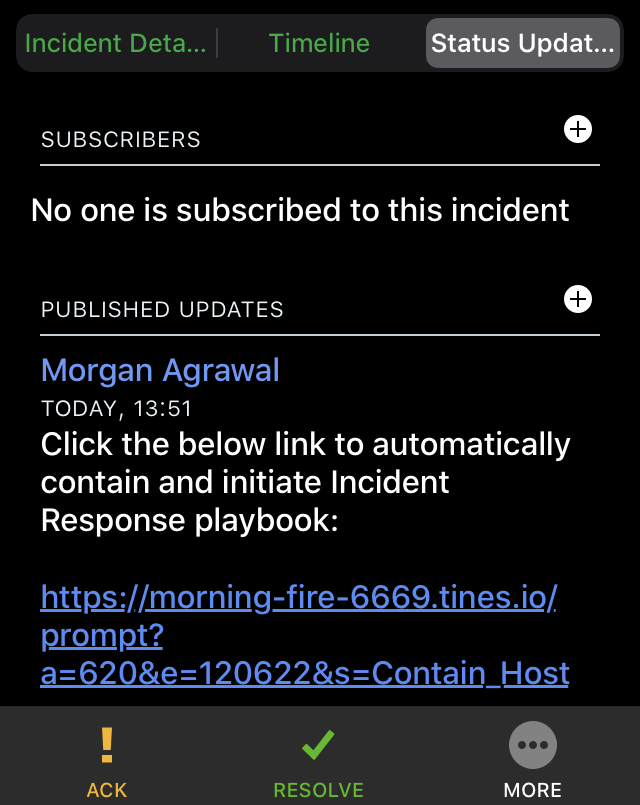Click the Contain_Host part of the link
640x805 pixels.
pos(470,673)
